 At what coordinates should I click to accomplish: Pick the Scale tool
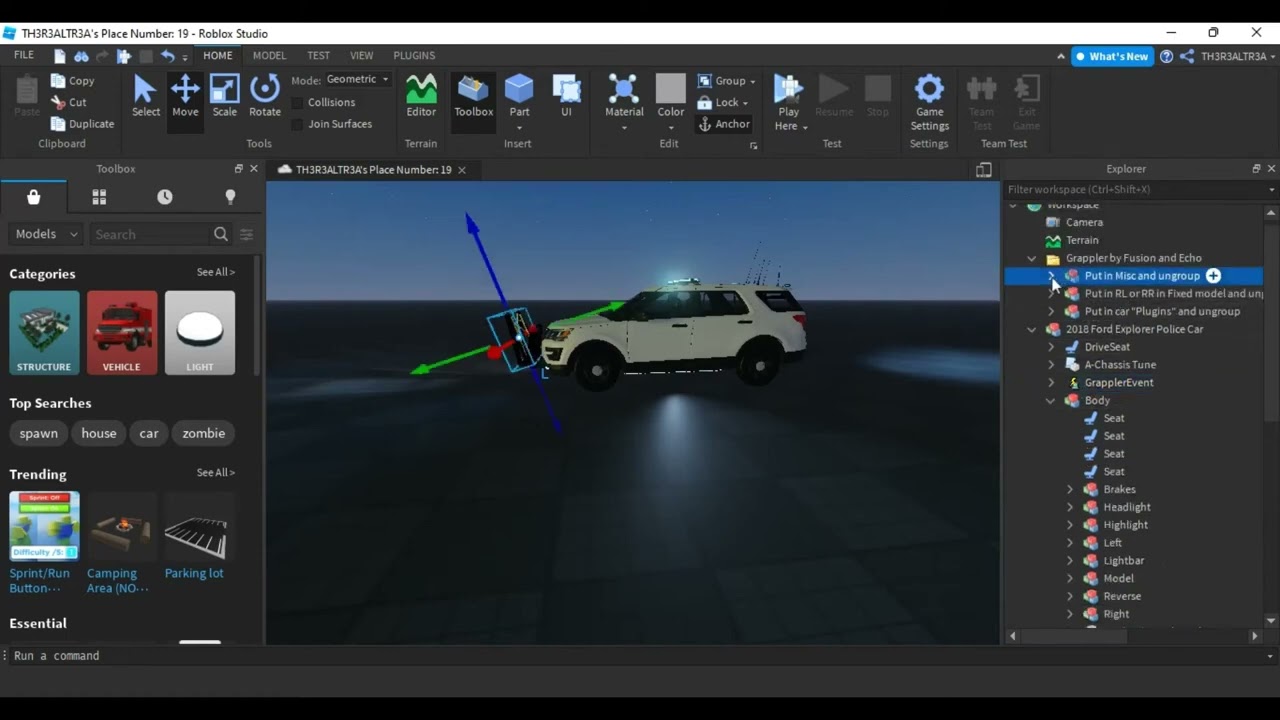pos(225,96)
